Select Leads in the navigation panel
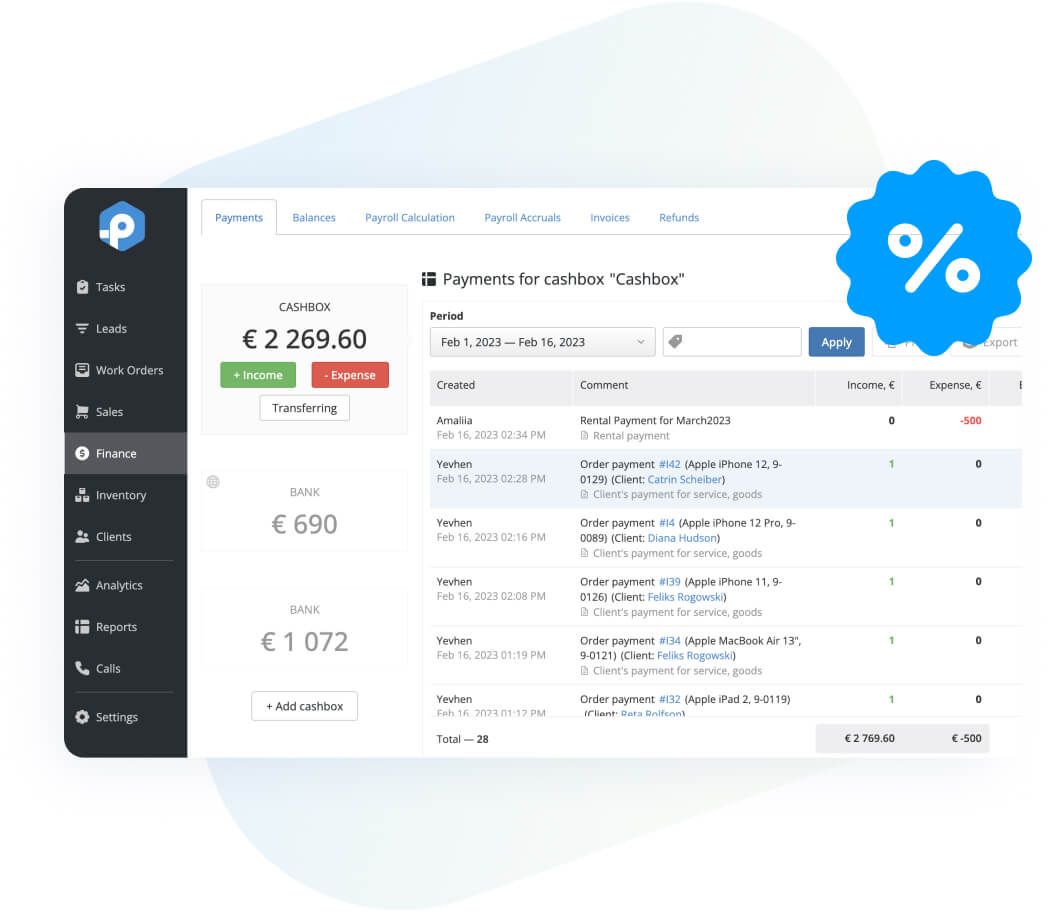 tap(112, 328)
